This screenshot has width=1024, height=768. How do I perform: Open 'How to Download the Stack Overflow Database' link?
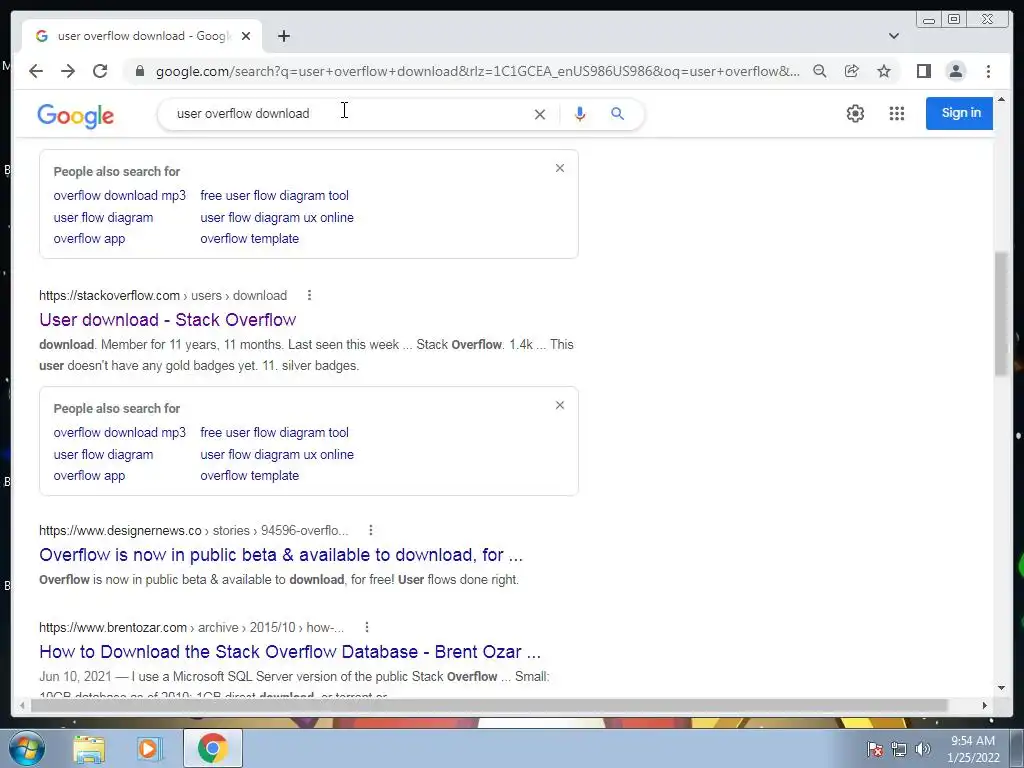click(290, 651)
